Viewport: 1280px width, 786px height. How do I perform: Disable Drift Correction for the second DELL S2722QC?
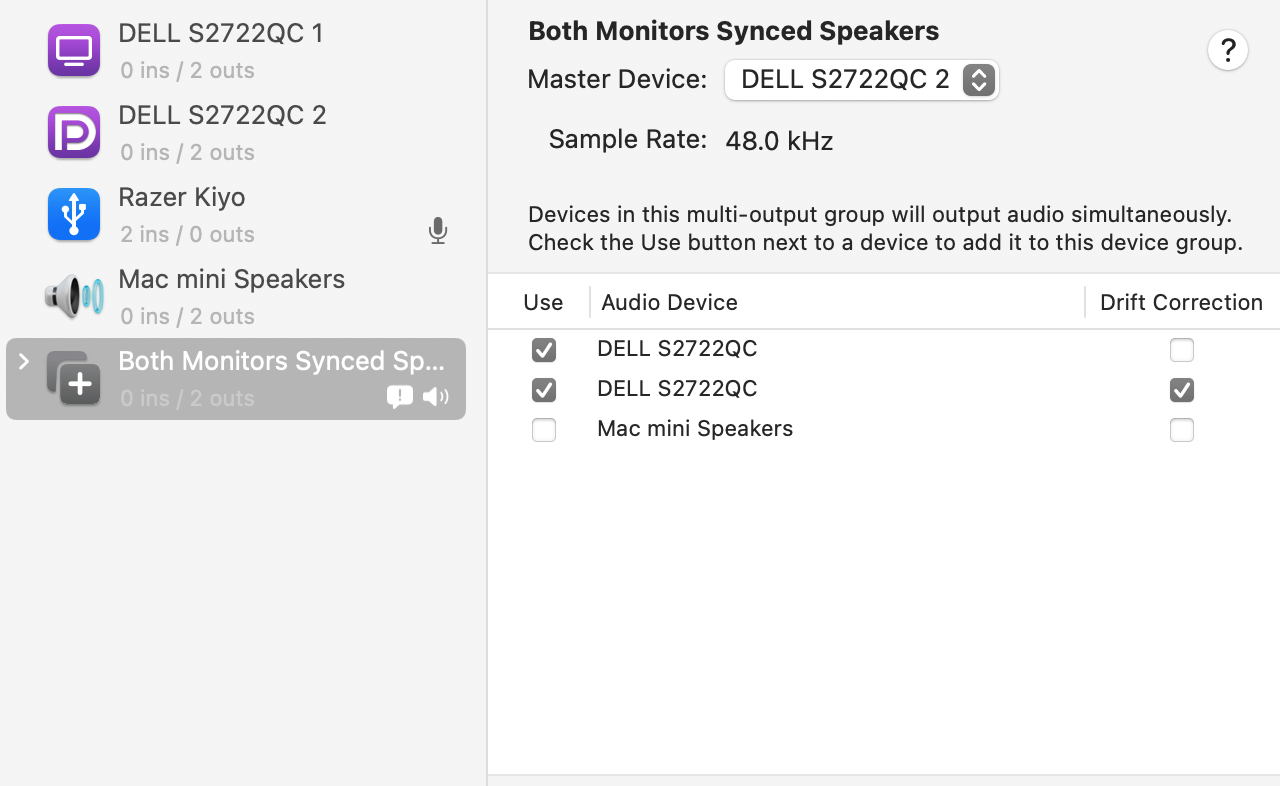[x=1181, y=390]
